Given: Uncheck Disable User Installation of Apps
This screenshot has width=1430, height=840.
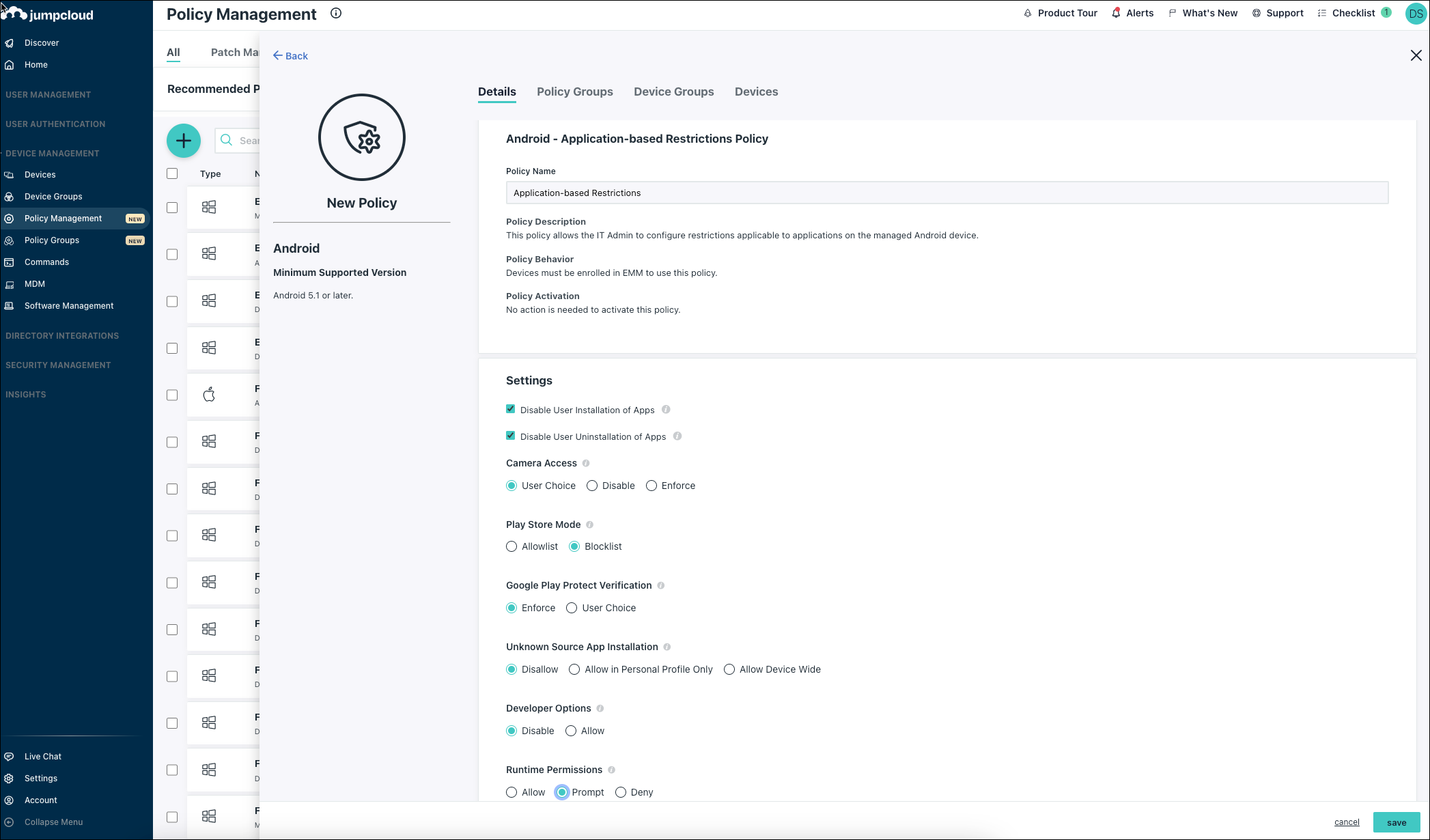Looking at the screenshot, I should click(x=511, y=409).
